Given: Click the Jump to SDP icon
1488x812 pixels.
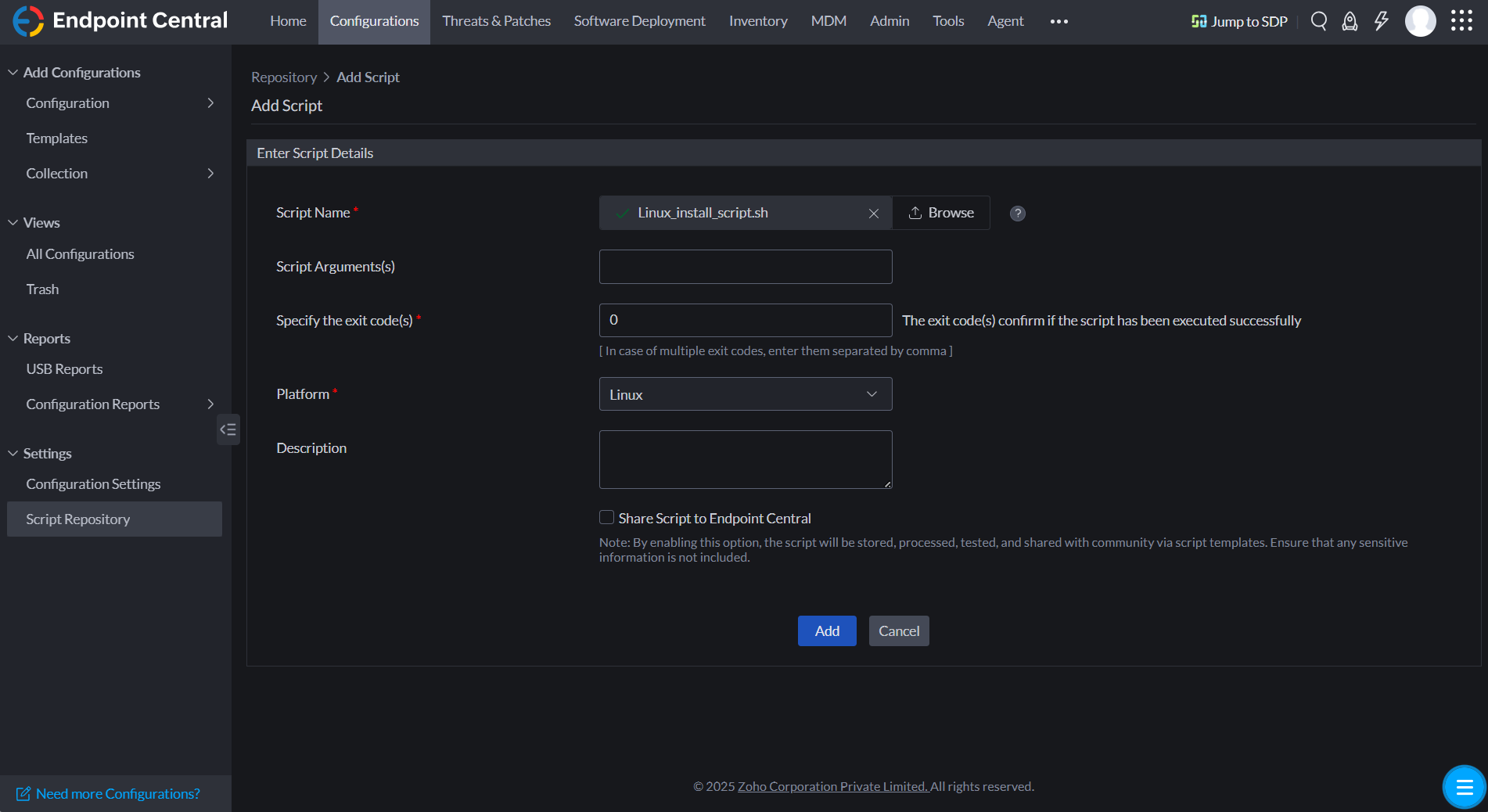Looking at the screenshot, I should [1199, 21].
